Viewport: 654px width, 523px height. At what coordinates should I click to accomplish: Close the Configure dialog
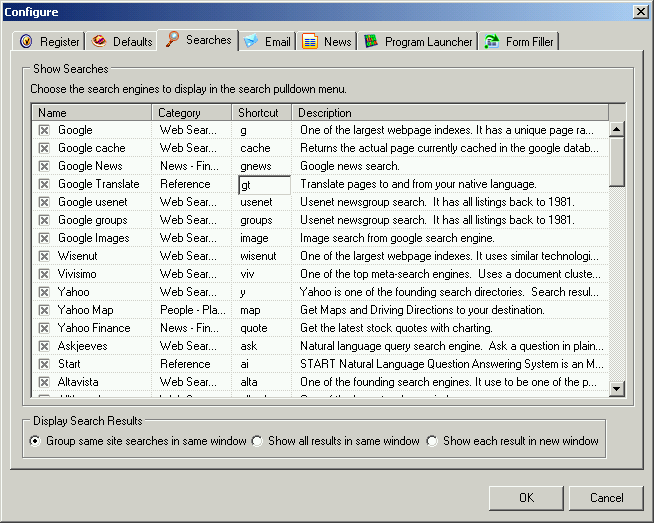(x=640, y=12)
